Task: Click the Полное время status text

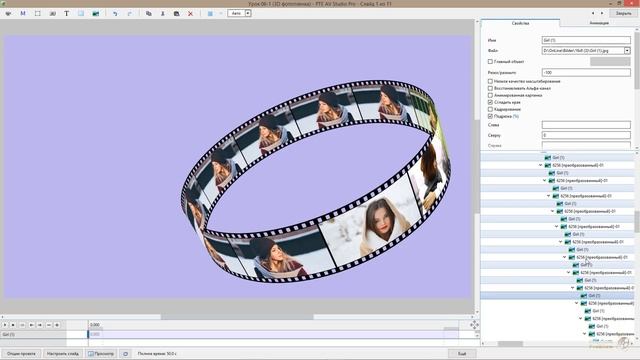Action: [x=157, y=354]
